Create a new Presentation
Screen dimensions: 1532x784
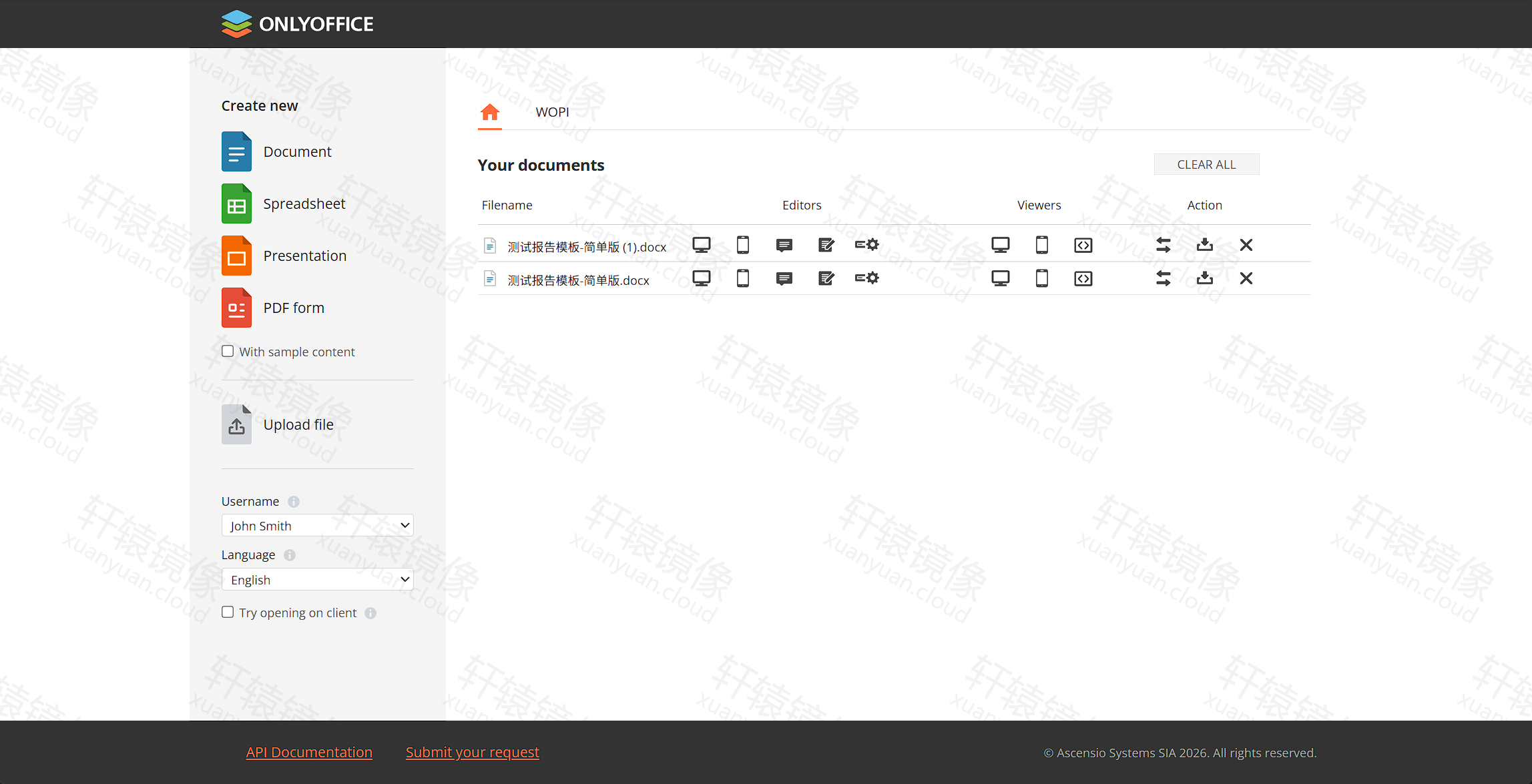[284, 256]
